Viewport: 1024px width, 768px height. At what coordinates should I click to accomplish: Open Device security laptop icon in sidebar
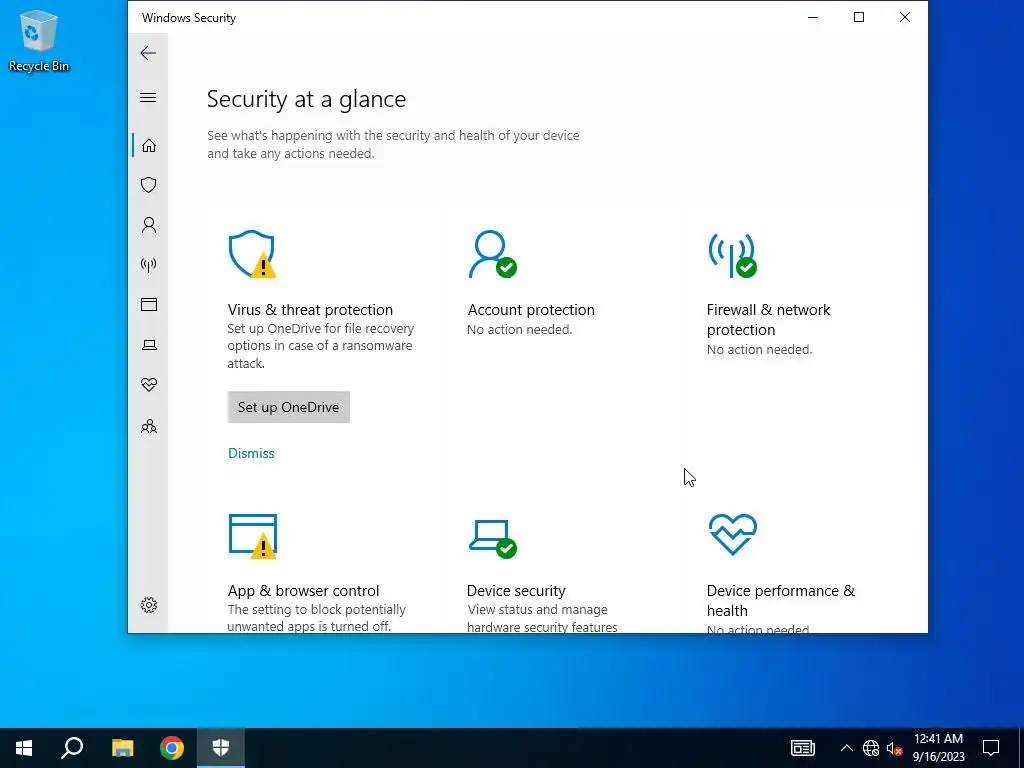point(149,345)
